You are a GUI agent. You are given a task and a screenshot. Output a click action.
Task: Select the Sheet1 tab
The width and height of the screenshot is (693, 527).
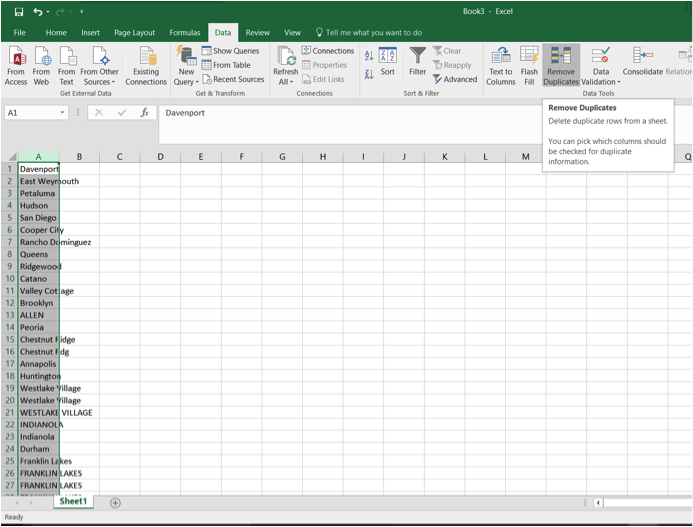[x=73, y=501]
